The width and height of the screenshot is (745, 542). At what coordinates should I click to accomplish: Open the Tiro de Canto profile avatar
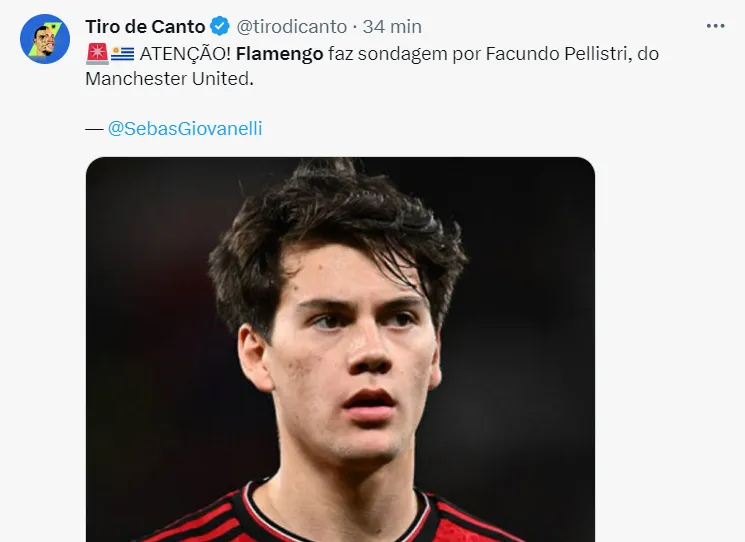pyautogui.click(x=45, y=39)
